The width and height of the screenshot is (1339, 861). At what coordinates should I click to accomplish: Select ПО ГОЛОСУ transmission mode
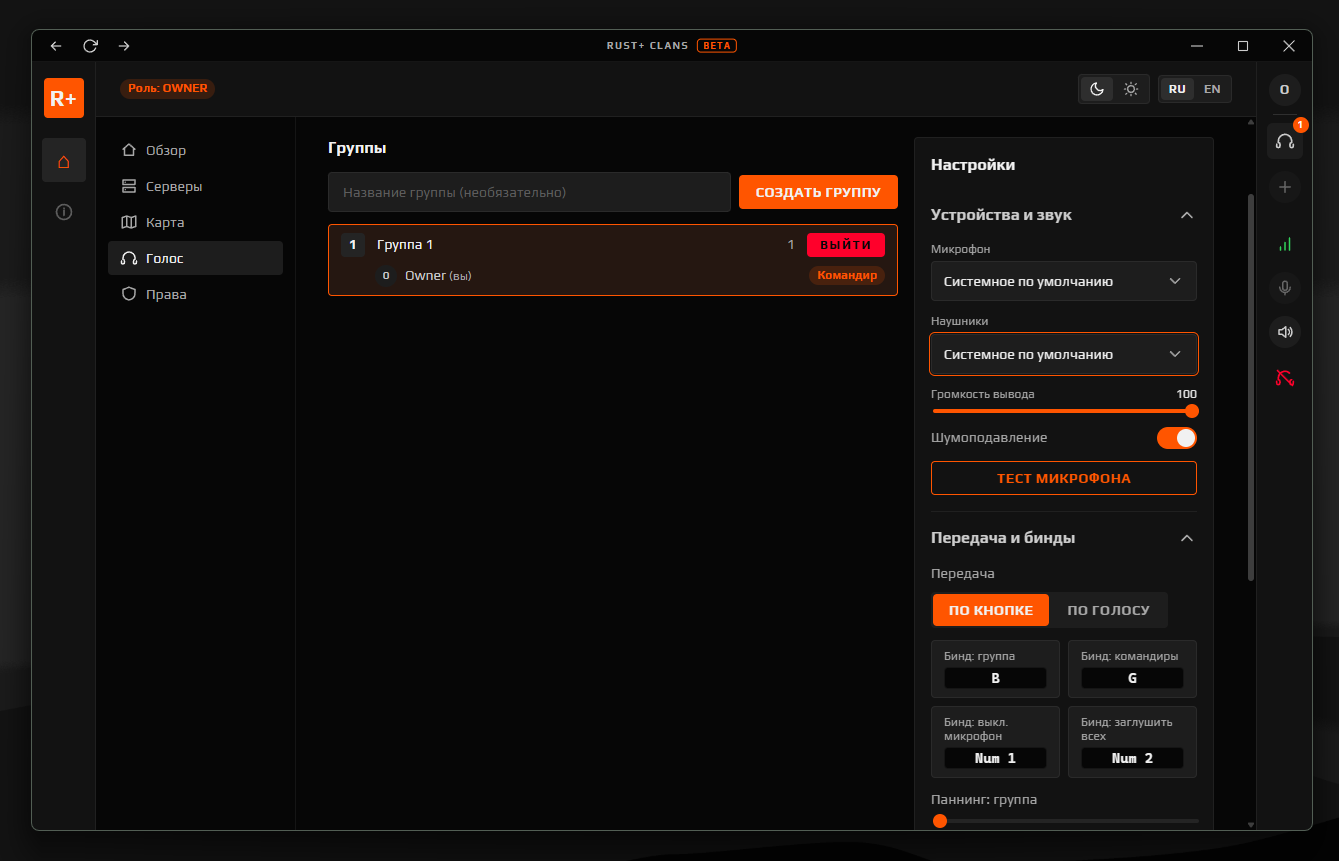pyautogui.click(x=1108, y=610)
